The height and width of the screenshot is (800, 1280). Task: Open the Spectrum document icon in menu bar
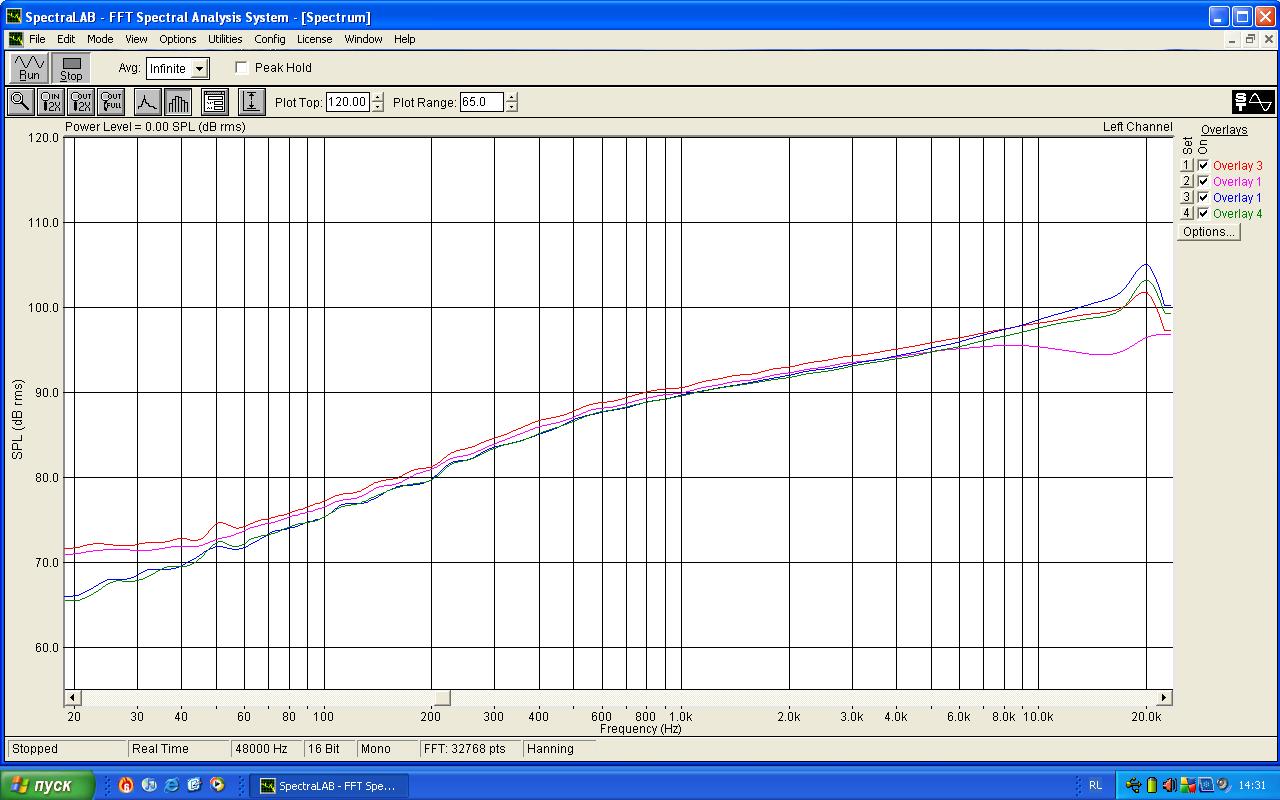click(x=16, y=39)
